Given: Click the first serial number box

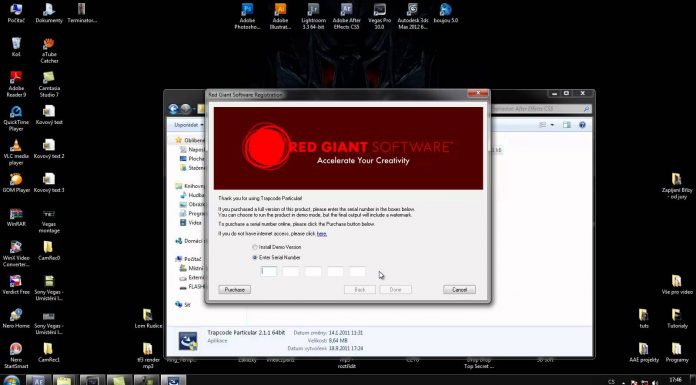Looking at the screenshot, I should tap(269, 271).
